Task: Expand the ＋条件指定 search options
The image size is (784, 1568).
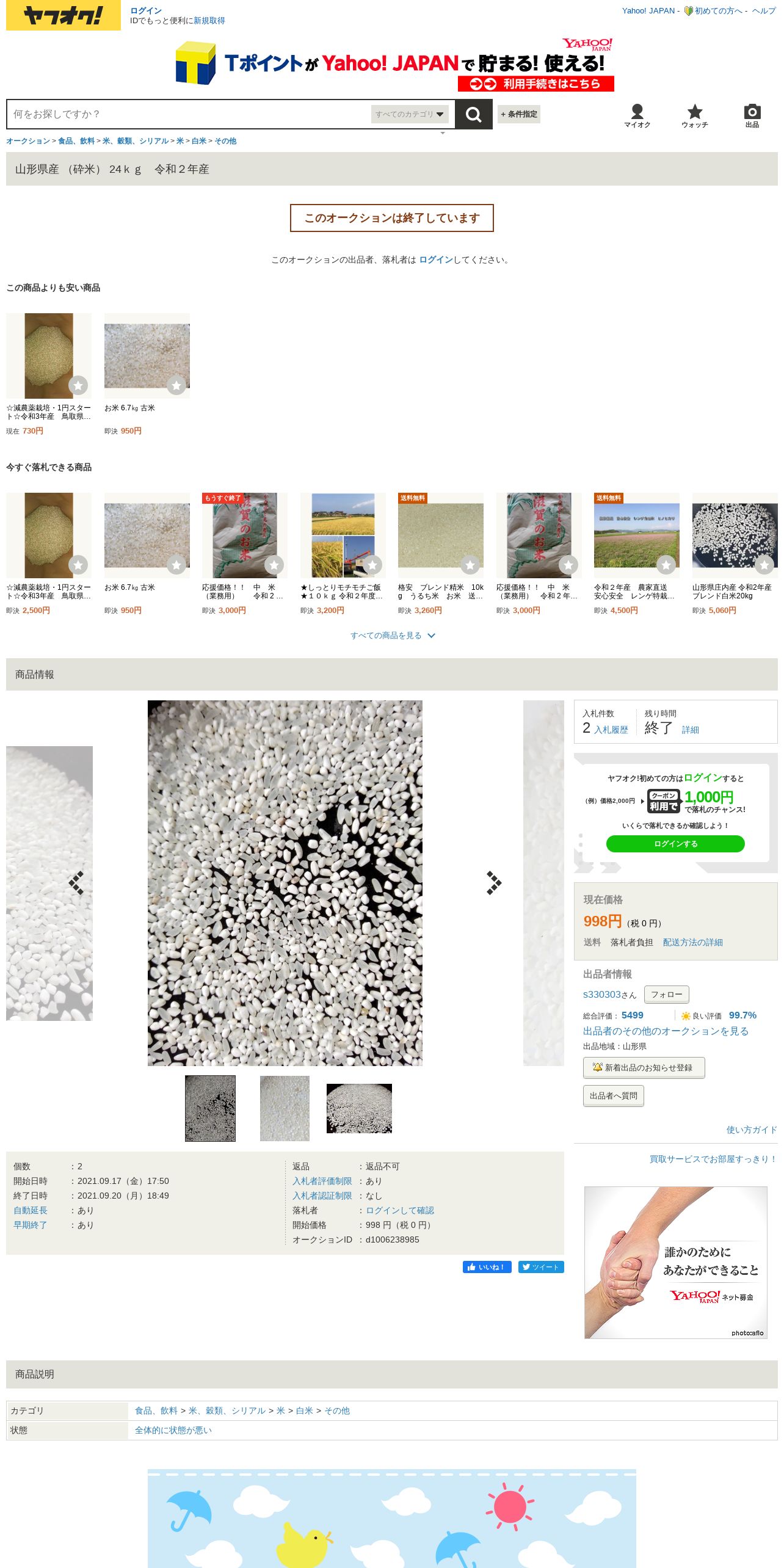Action: 519,114
